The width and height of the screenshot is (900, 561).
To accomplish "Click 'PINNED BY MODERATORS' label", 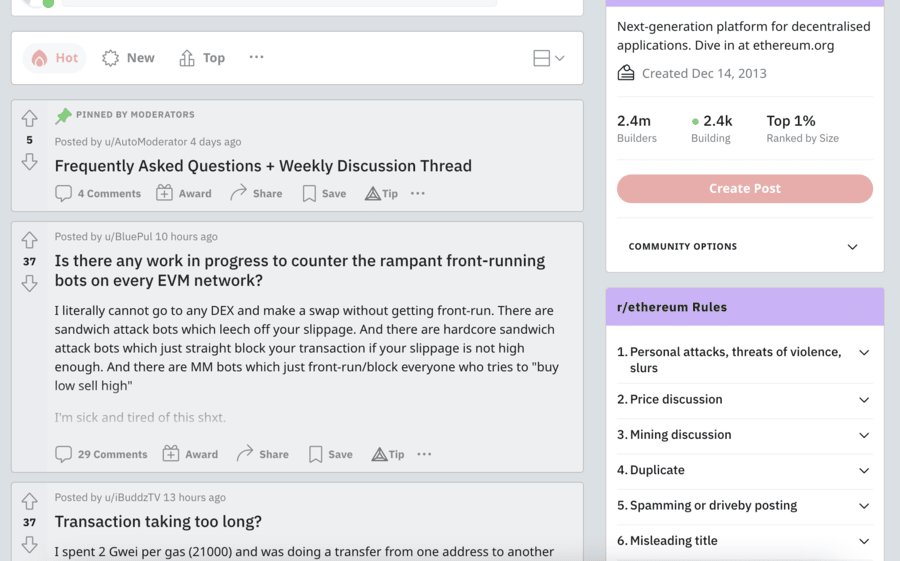I will coord(135,115).
